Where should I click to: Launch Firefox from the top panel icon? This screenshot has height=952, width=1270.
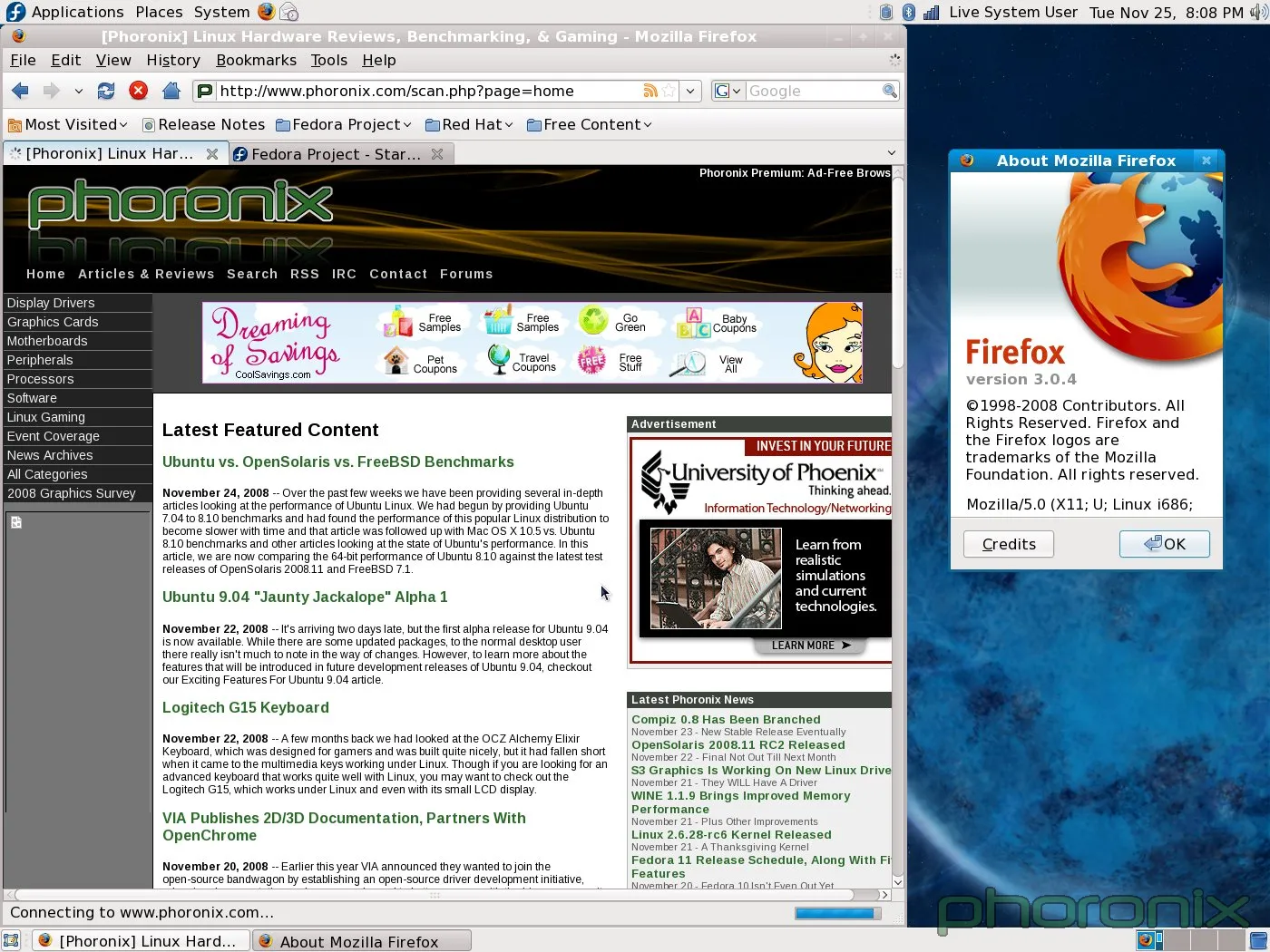(x=266, y=12)
